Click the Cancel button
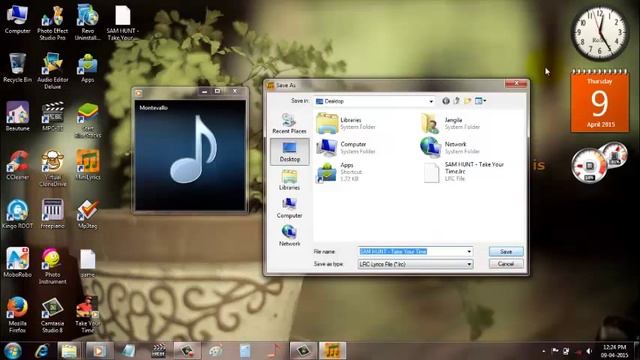The height and width of the screenshot is (360, 640). point(506,264)
